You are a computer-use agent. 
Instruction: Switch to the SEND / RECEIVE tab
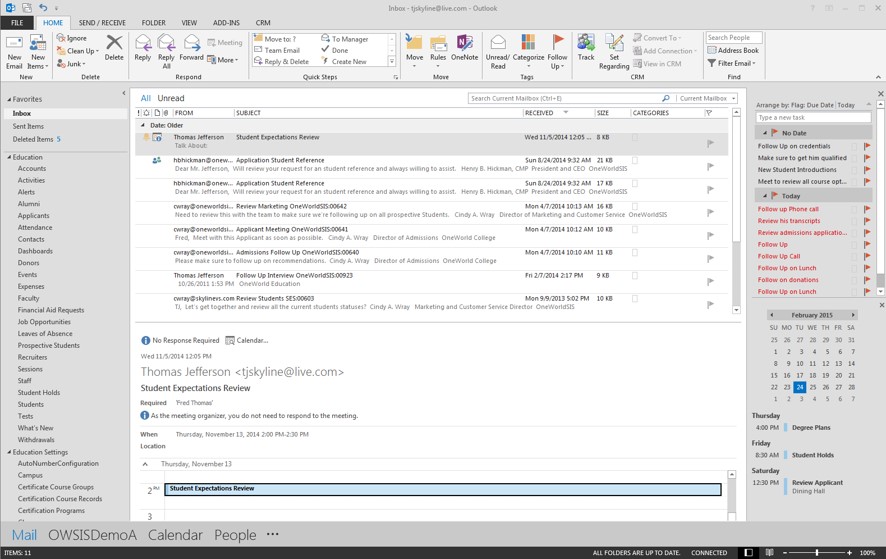click(102, 23)
